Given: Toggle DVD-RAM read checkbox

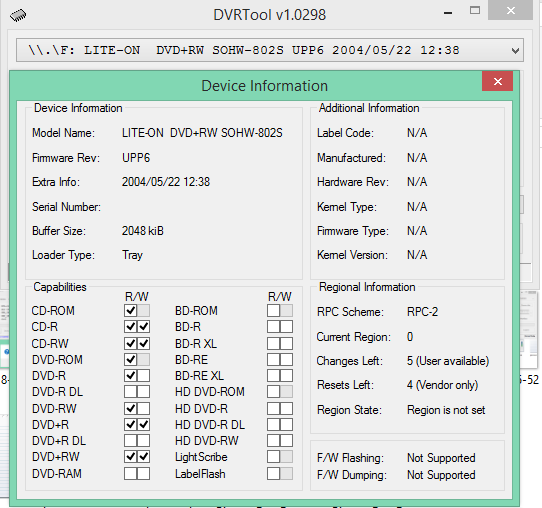Looking at the screenshot, I should click(131, 473).
